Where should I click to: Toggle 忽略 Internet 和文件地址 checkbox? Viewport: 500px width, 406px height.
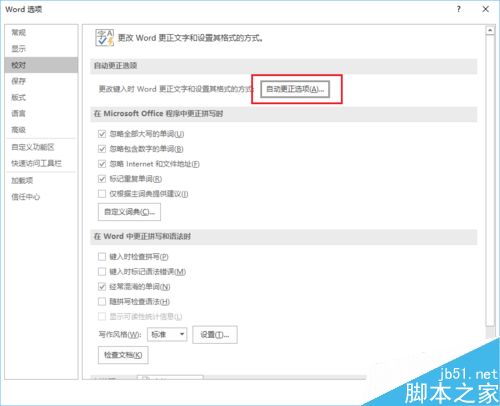click(102, 164)
